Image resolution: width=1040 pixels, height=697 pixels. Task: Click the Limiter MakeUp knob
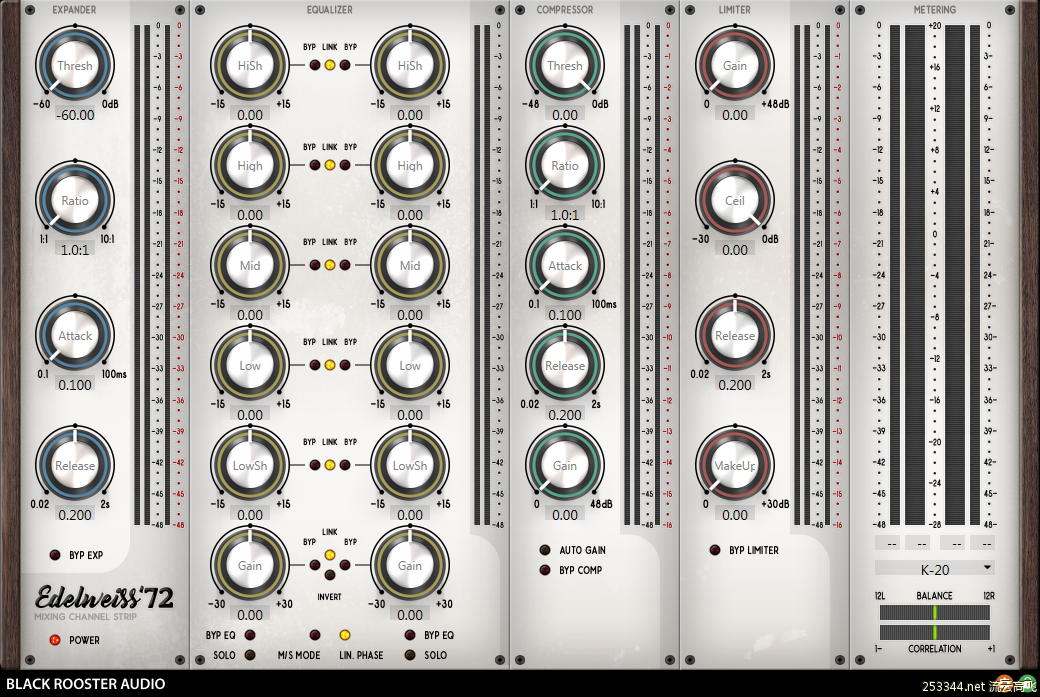[735, 466]
